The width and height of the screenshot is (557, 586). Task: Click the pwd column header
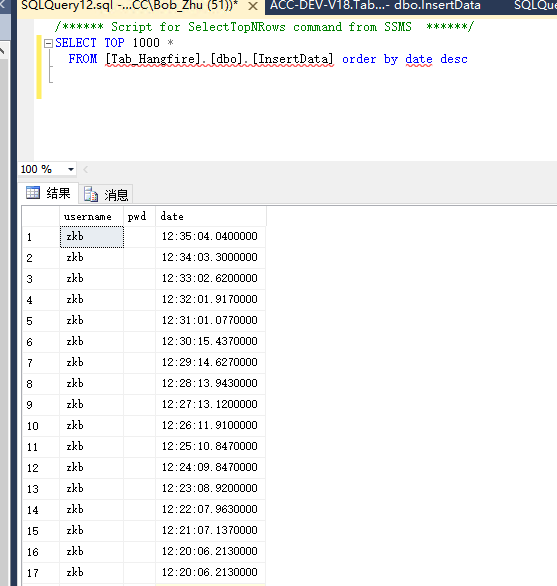click(x=139, y=216)
